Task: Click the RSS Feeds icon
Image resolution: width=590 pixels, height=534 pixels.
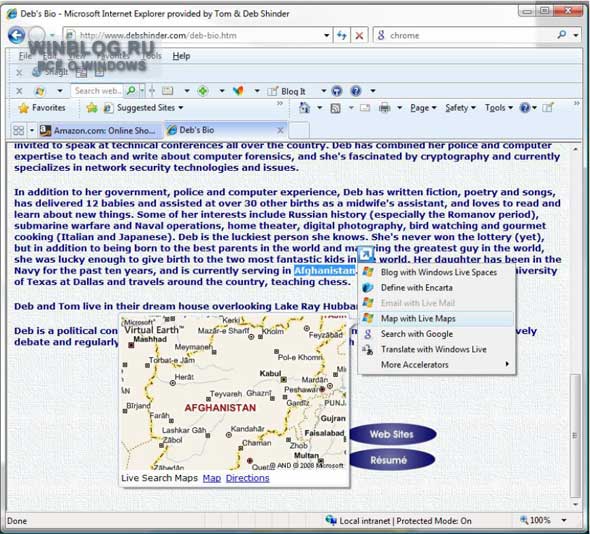Action: (335, 108)
